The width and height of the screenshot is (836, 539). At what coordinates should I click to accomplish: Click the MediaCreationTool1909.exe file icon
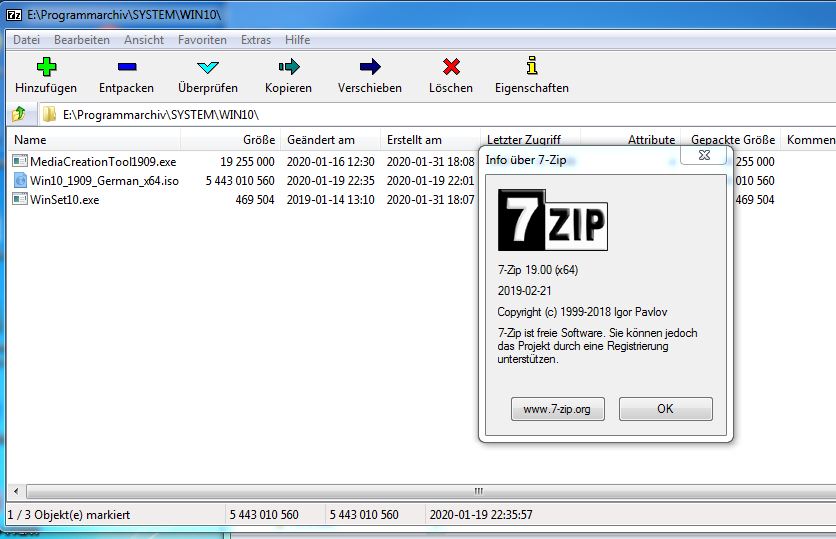(x=20, y=160)
